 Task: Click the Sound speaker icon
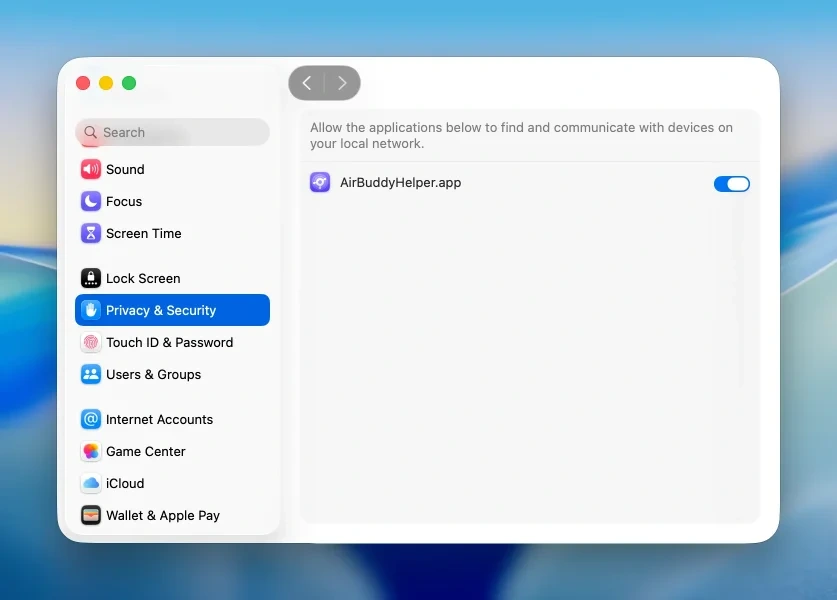coord(91,169)
